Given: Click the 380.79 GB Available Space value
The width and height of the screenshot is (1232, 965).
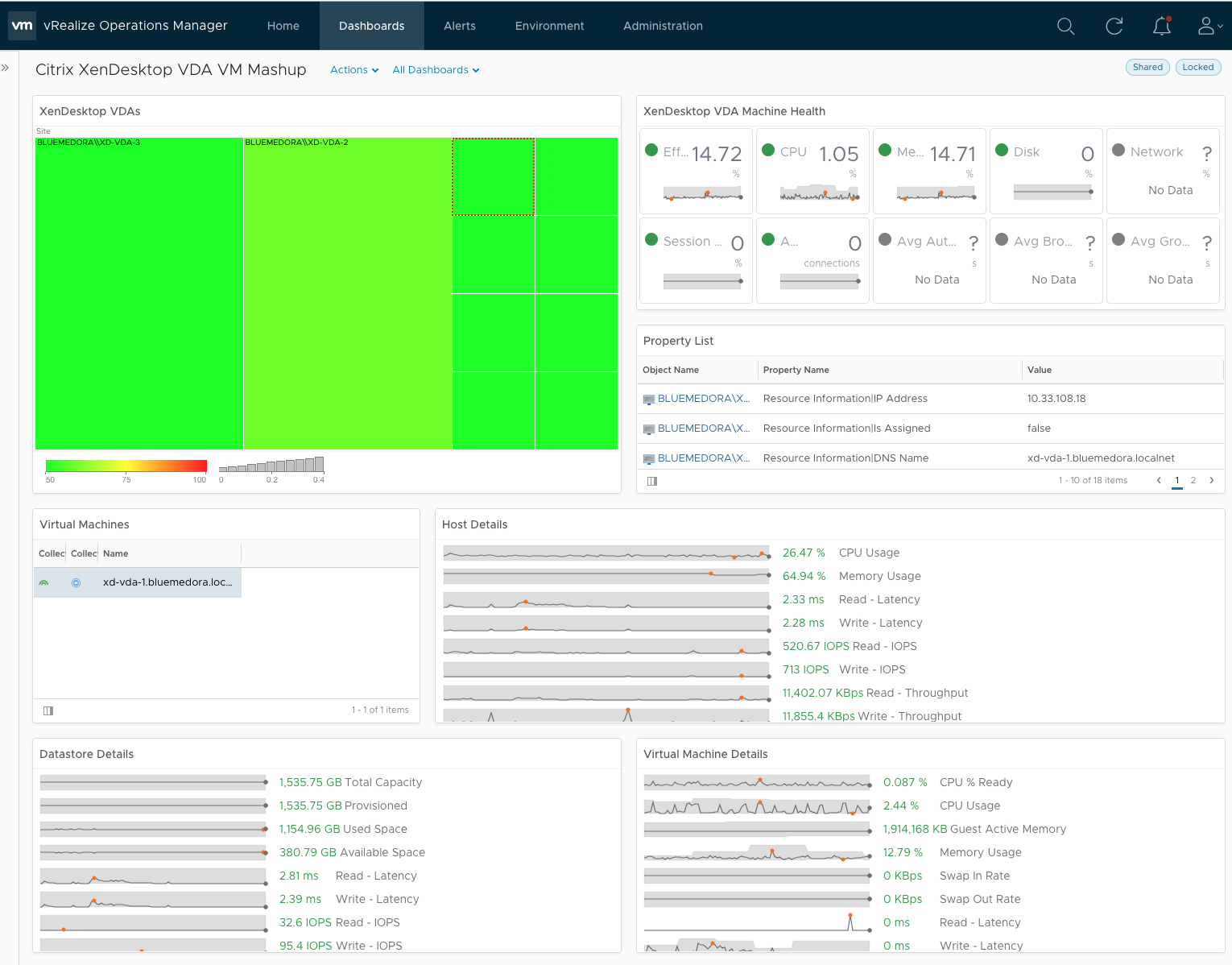Looking at the screenshot, I should coord(308,852).
